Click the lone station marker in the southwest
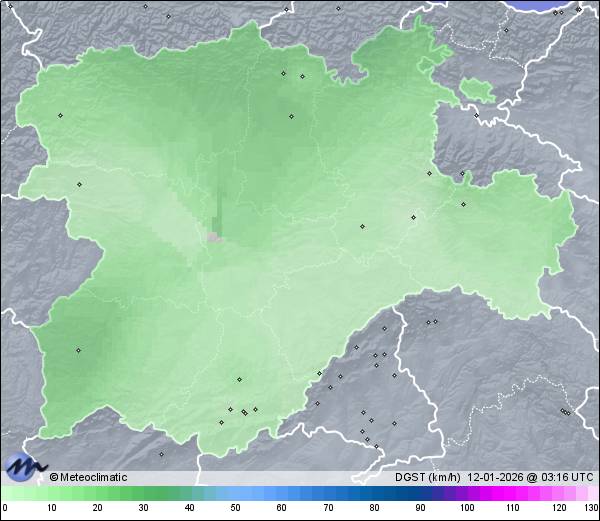Screen dimensions: 600x521 pyautogui.click(x=78, y=350)
